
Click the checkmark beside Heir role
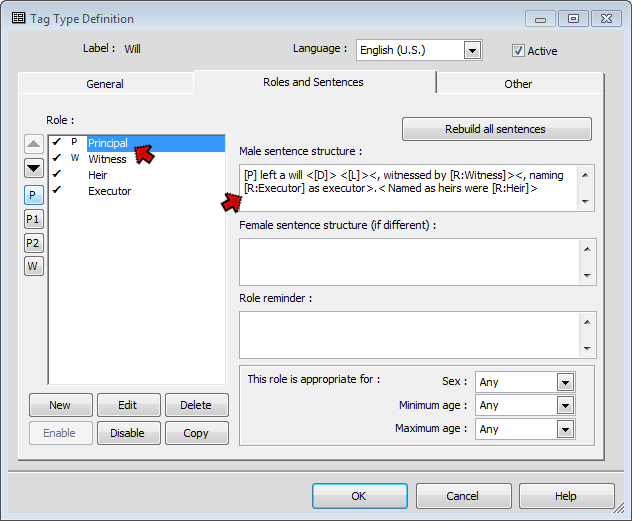click(x=57, y=174)
